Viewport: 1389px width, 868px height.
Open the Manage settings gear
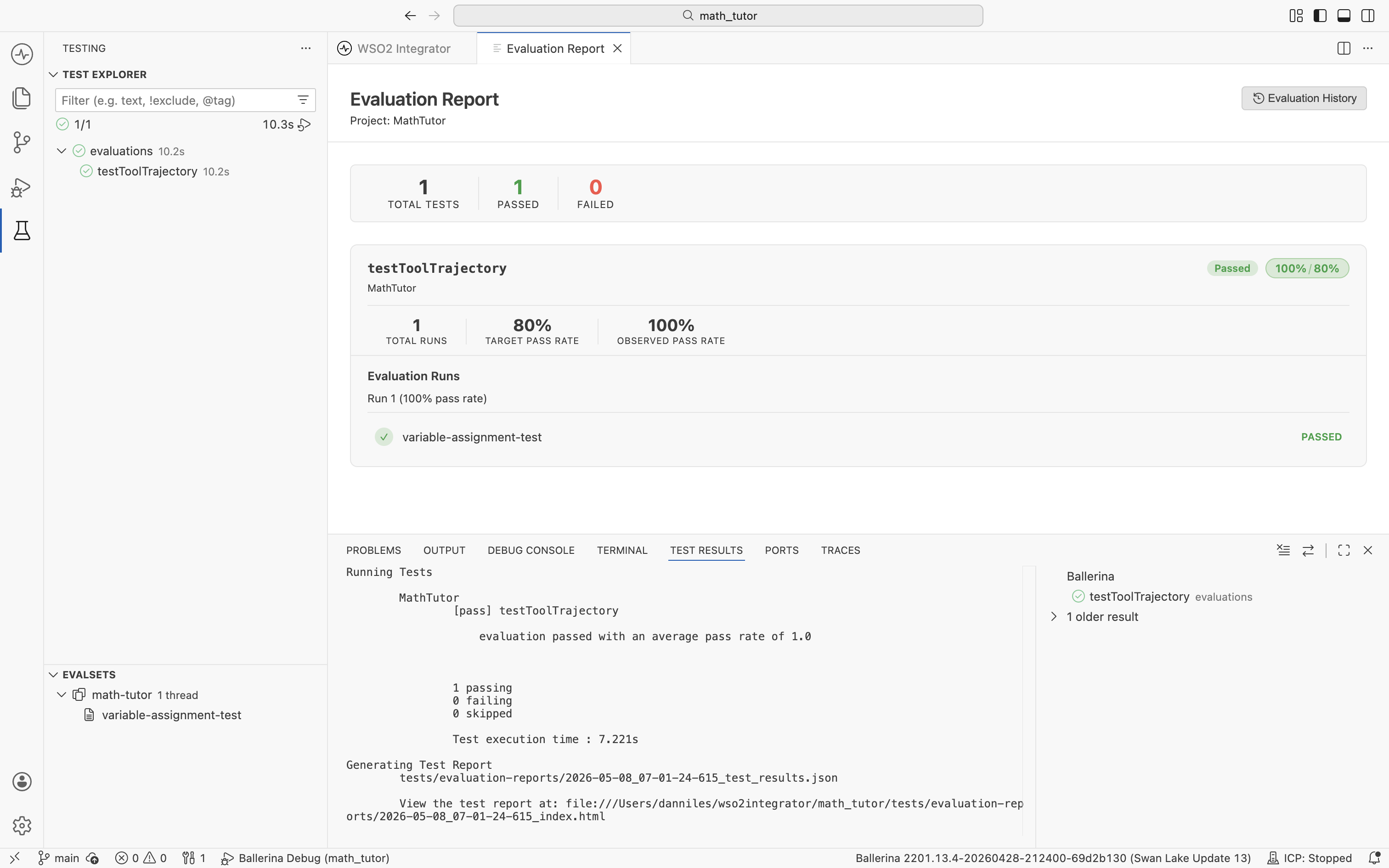click(22, 826)
